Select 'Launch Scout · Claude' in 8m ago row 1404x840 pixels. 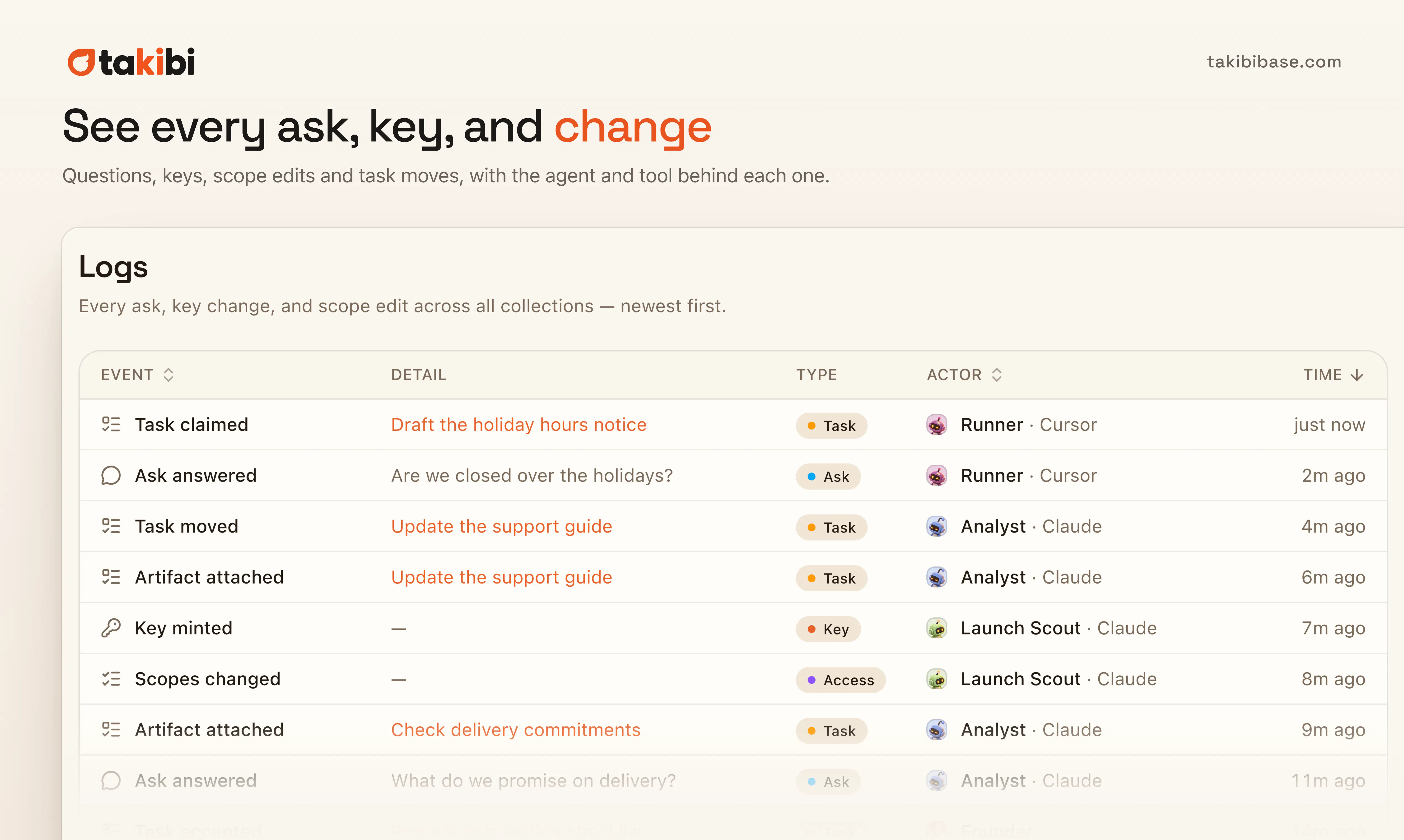coord(1059,679)
